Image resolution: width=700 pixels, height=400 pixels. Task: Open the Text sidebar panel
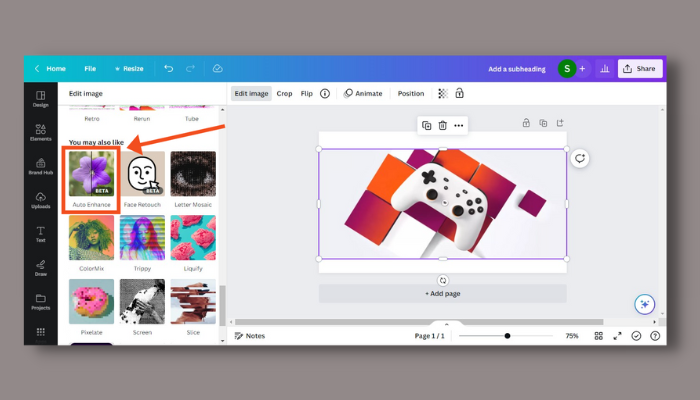click(41, 234)
